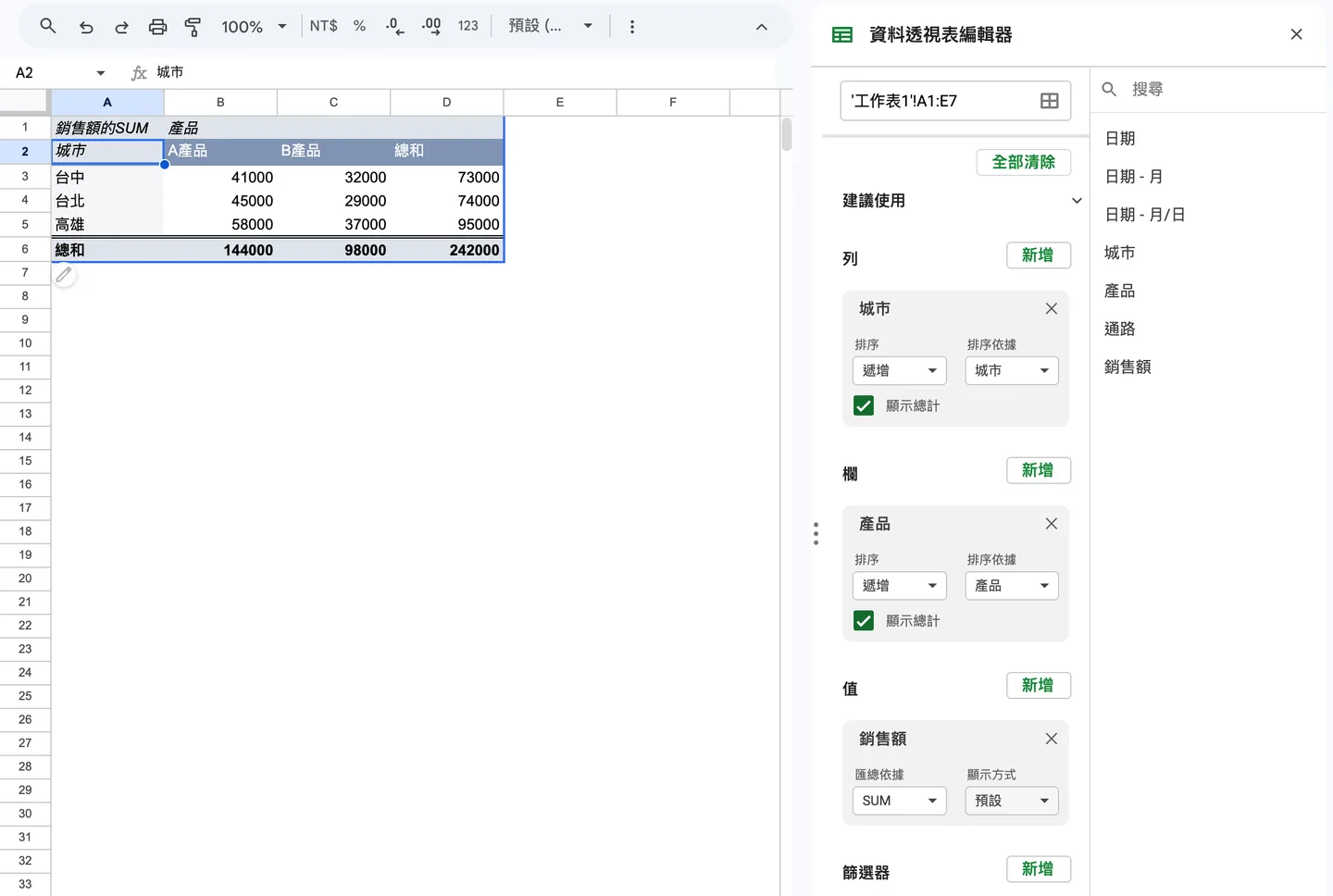
Task: Close the pivot table editor panel
Action: pos(1296,34)
